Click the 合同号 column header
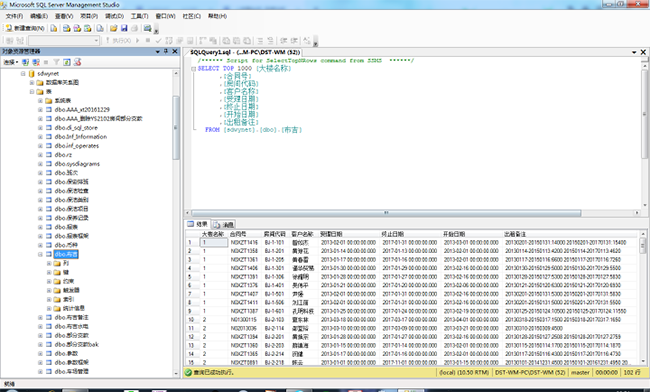 (245, 234)
